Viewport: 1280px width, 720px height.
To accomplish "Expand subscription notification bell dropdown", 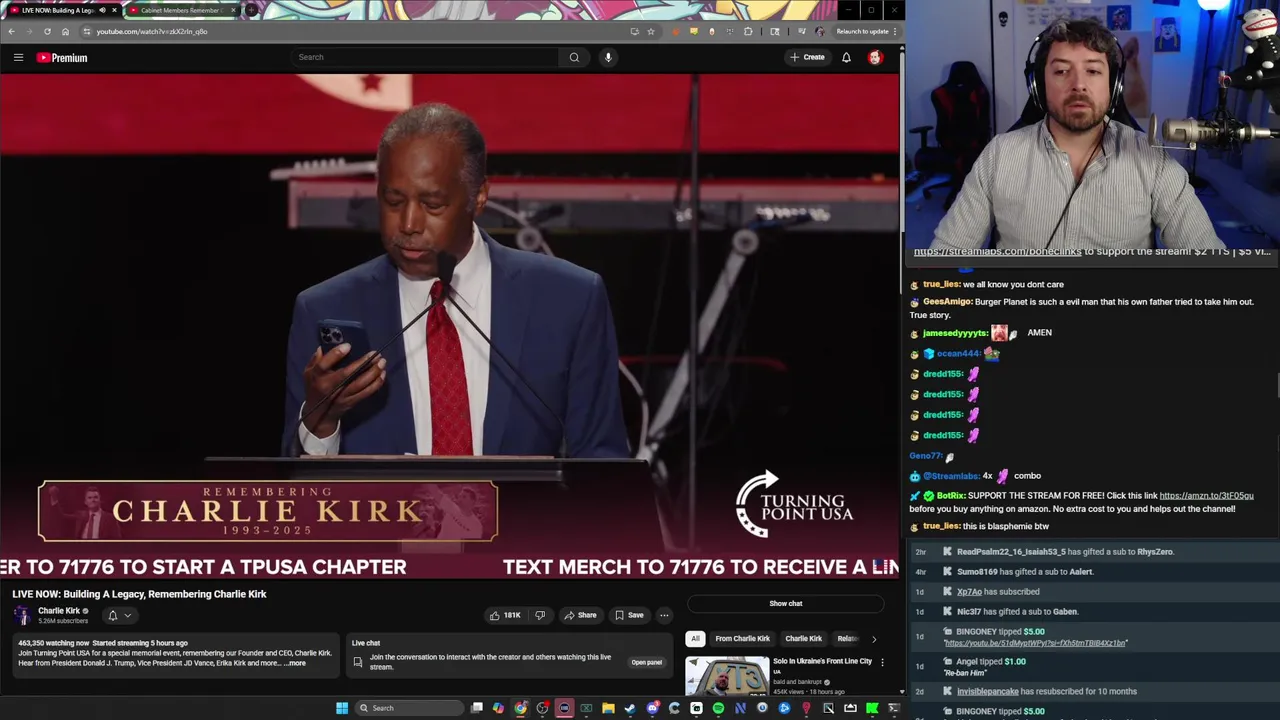I will 119,615.
